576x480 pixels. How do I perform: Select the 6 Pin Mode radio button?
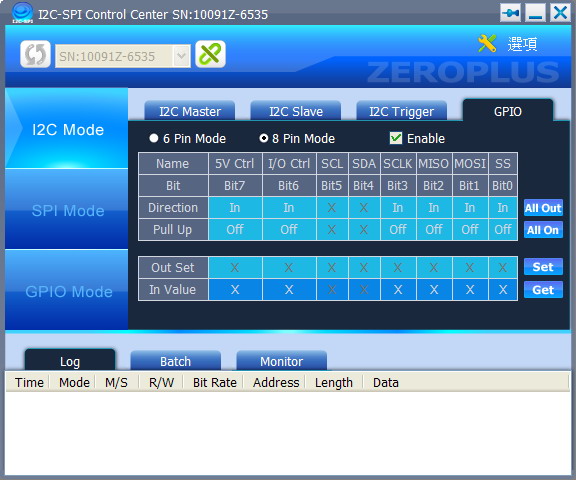coord(154,138)
